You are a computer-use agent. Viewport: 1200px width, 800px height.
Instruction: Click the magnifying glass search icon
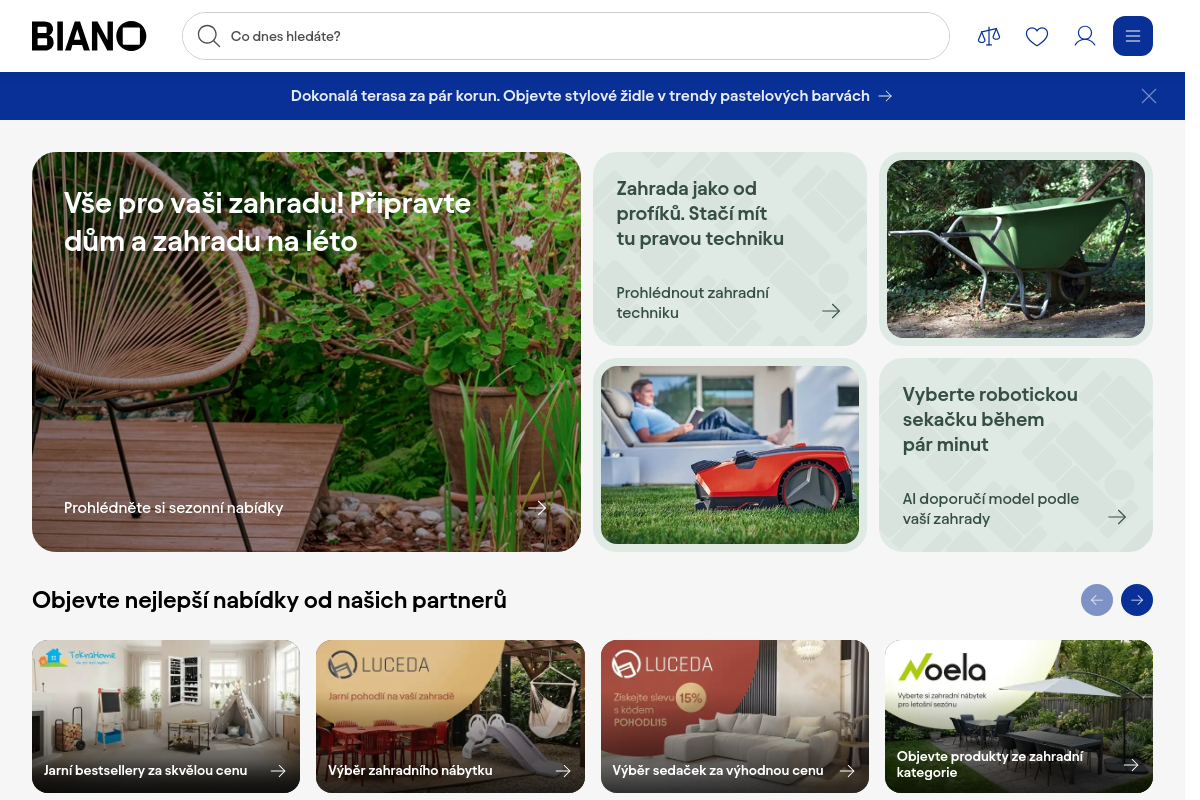click(208, 36)
